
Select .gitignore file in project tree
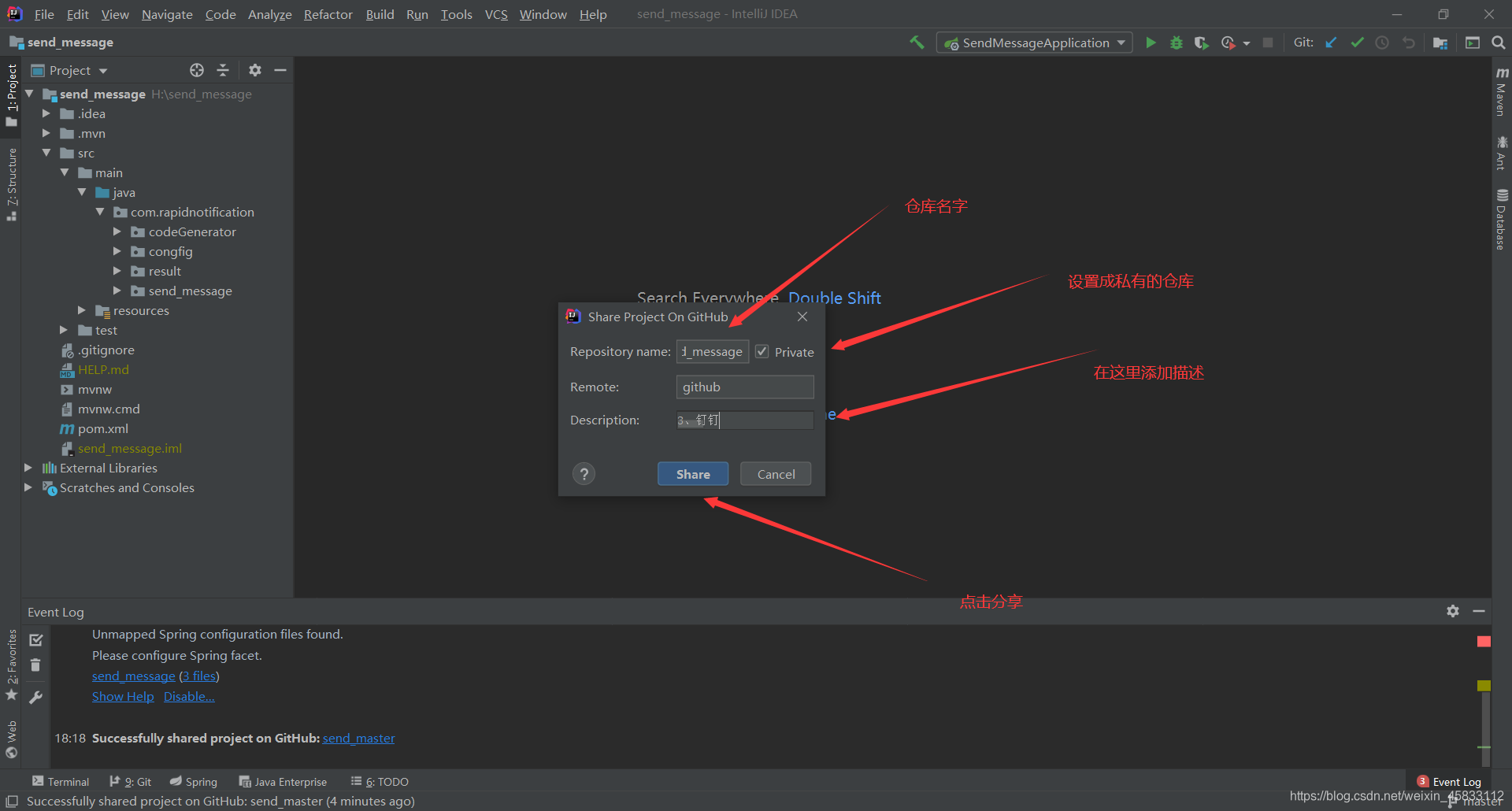pos(106,350)
